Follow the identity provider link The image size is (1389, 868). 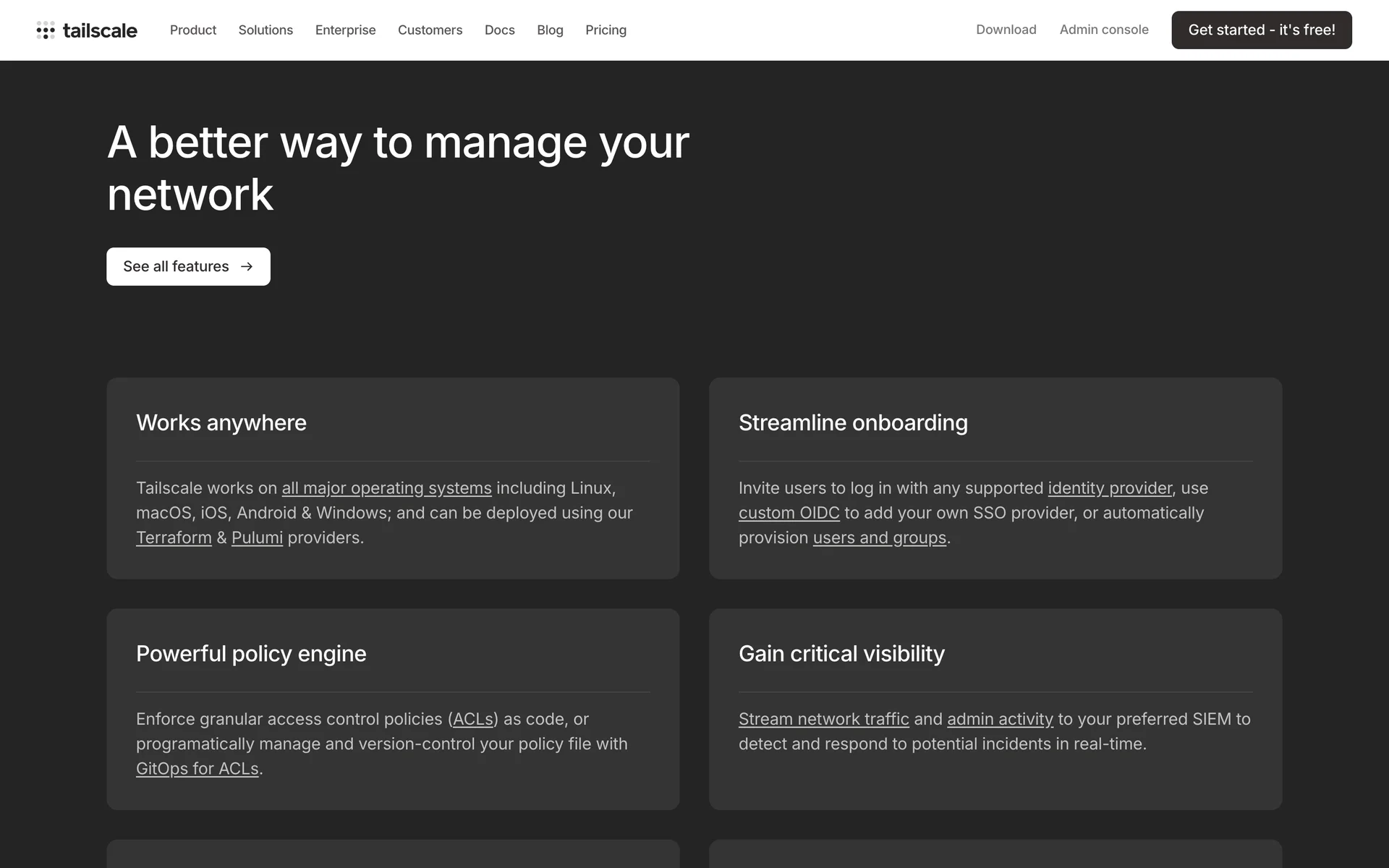tap(1109, 488)
